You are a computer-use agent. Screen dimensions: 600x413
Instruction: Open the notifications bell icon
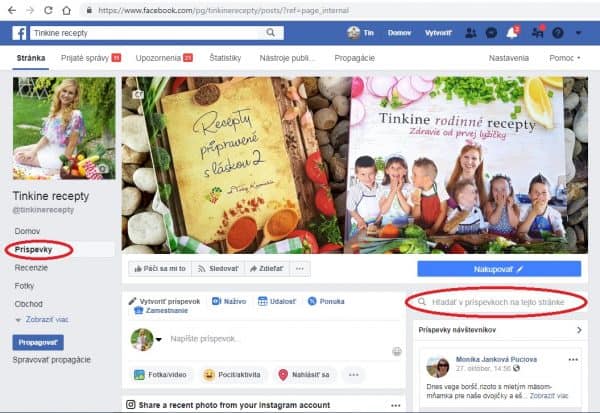pos(512,33)
